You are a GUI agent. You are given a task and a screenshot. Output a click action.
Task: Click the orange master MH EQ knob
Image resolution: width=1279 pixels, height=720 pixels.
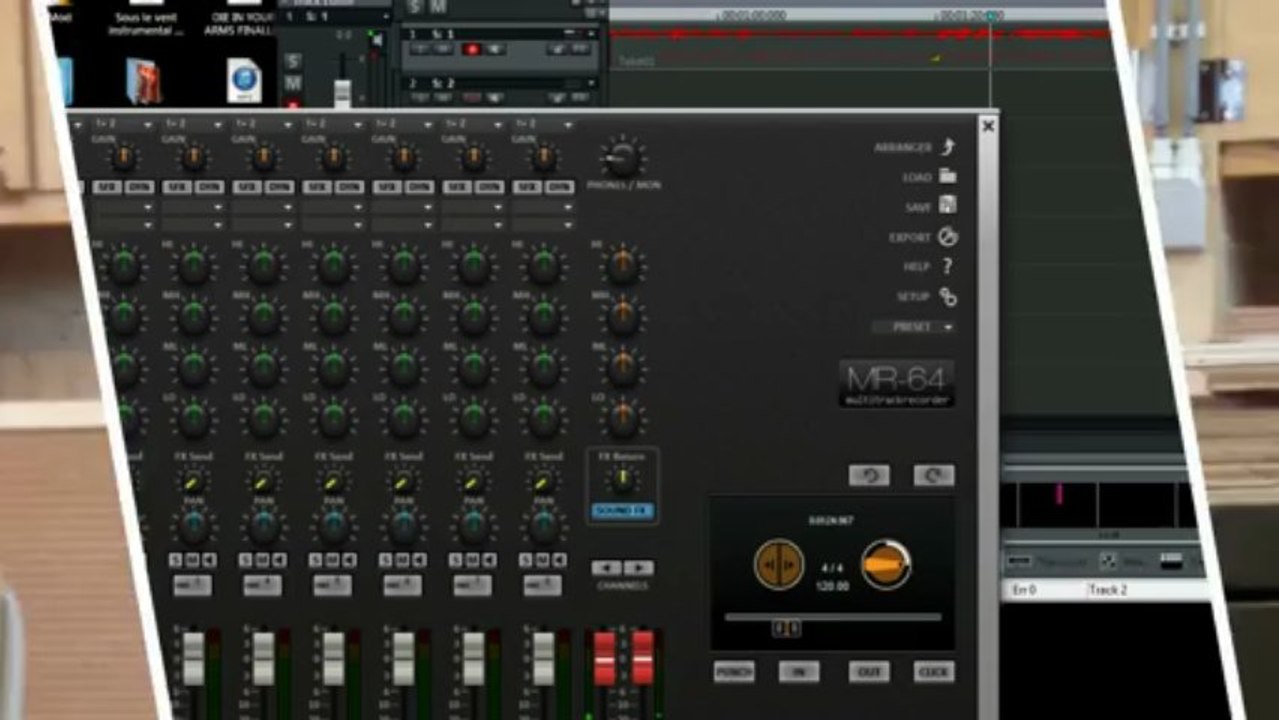click(622, 317)
